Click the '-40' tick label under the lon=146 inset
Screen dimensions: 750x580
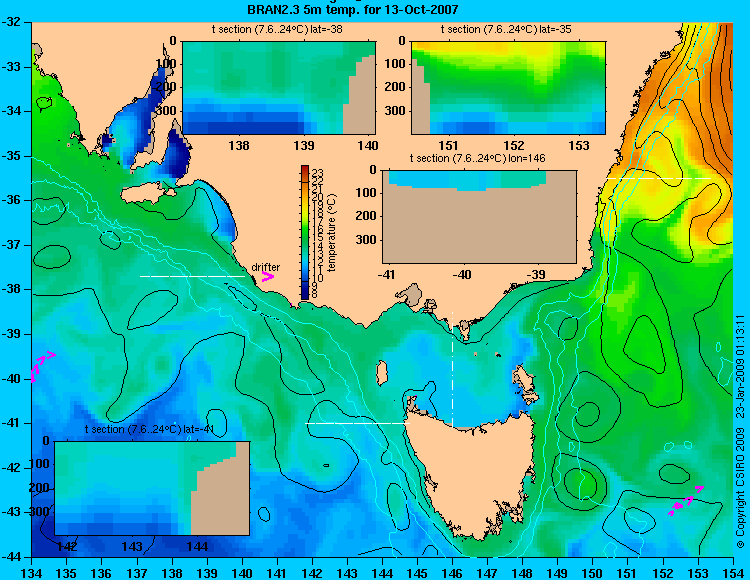pos(462,274)
